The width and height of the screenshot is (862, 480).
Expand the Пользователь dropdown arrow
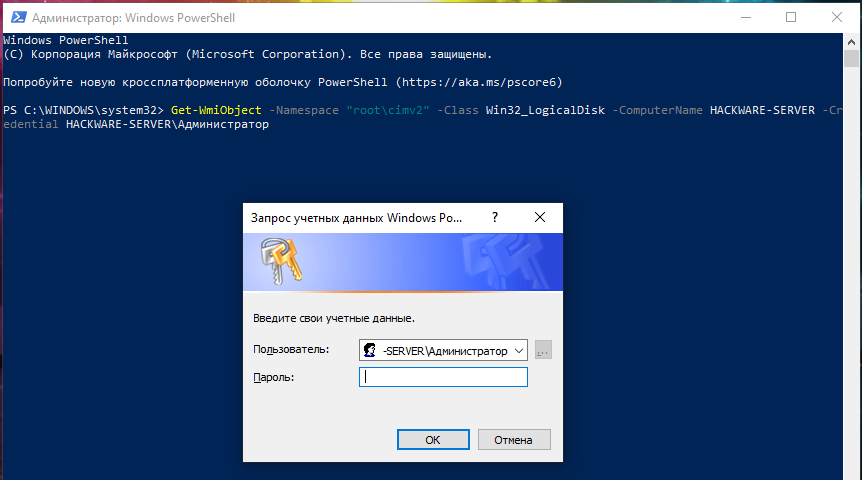coord(518,351)
